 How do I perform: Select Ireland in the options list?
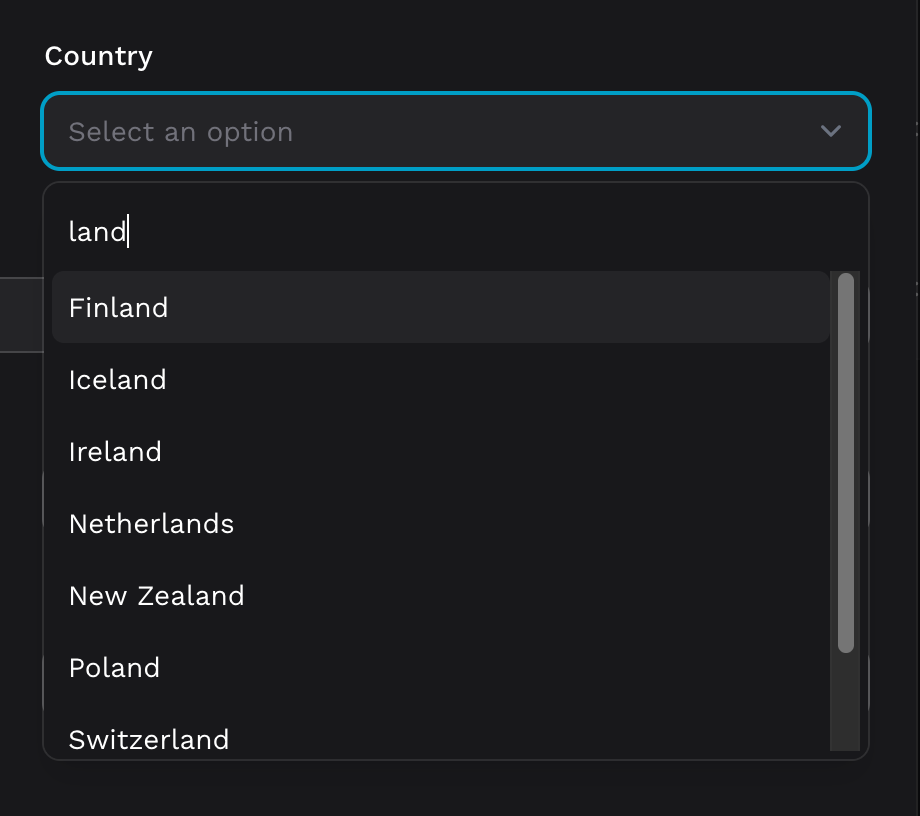(x=114, y=451)
